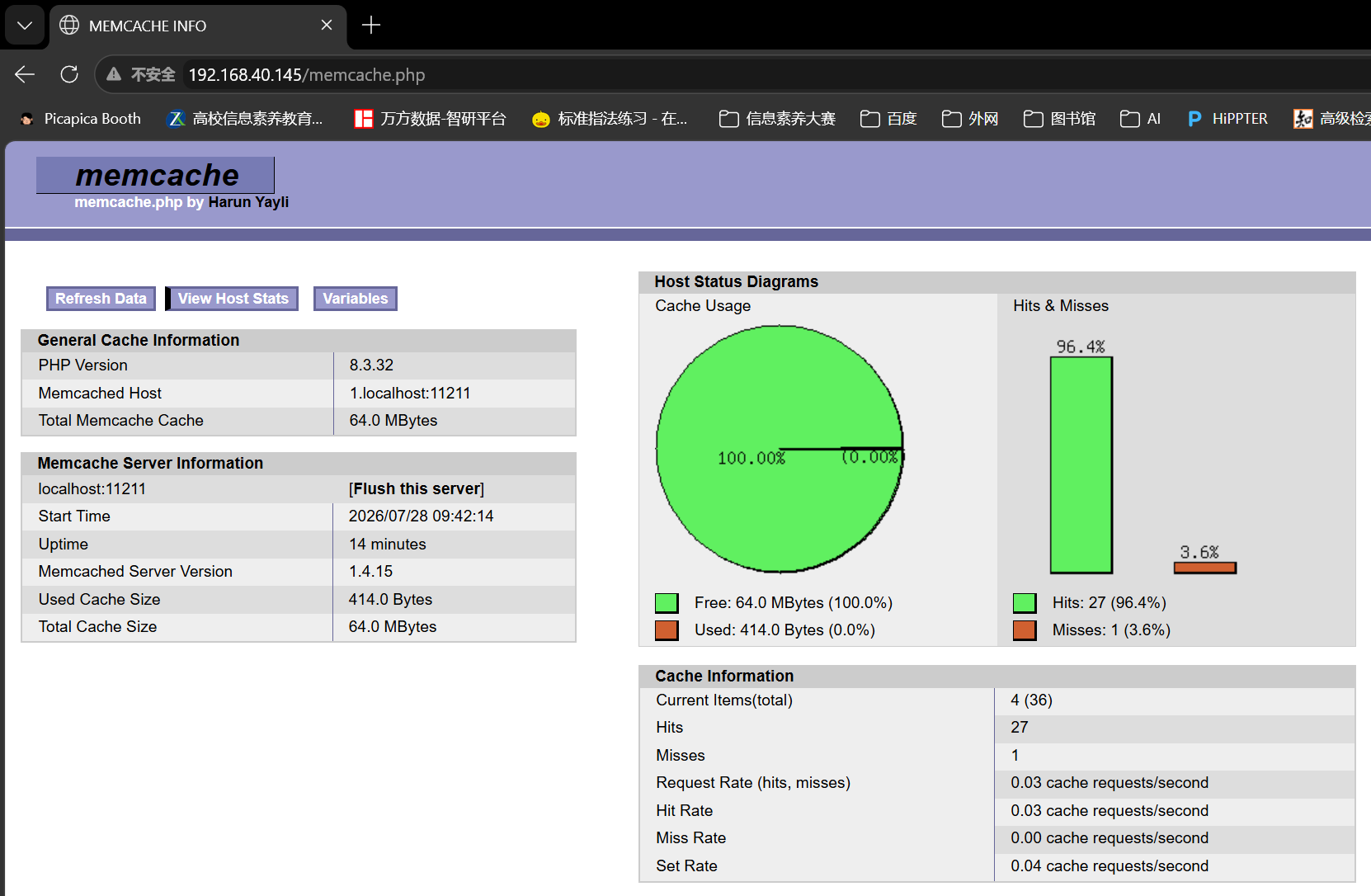The height and width of the screenshot is (896, 1371).
Task: Click the green 96.4% hits bar
Action: pyautogui.click(x=1081, y=465)
